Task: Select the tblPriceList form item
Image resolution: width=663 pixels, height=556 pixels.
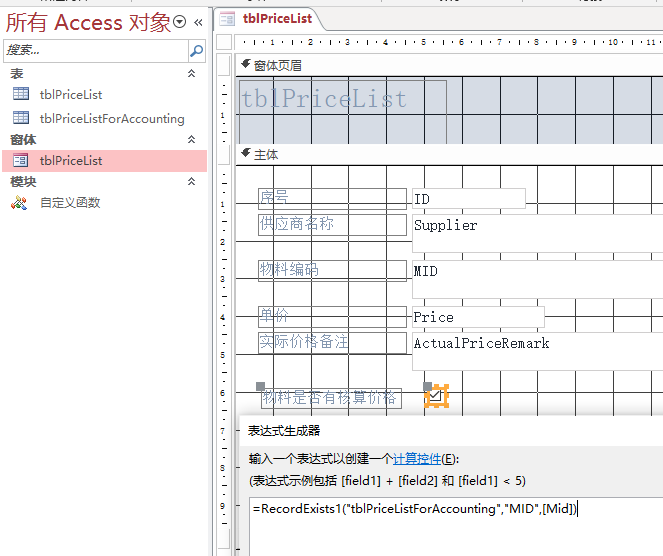Action: point(104,161)
